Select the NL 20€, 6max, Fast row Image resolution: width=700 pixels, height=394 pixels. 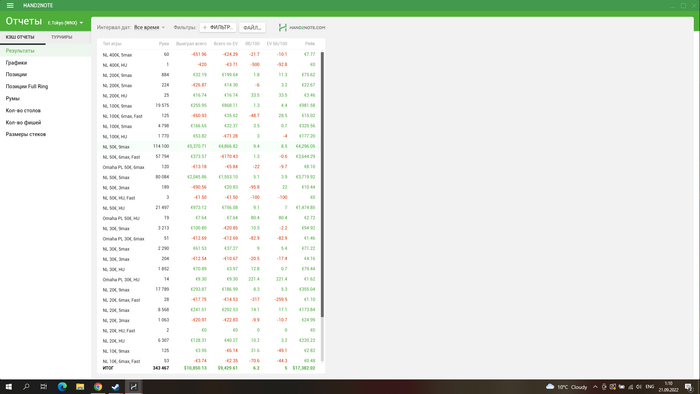click(x=209, y=300)
